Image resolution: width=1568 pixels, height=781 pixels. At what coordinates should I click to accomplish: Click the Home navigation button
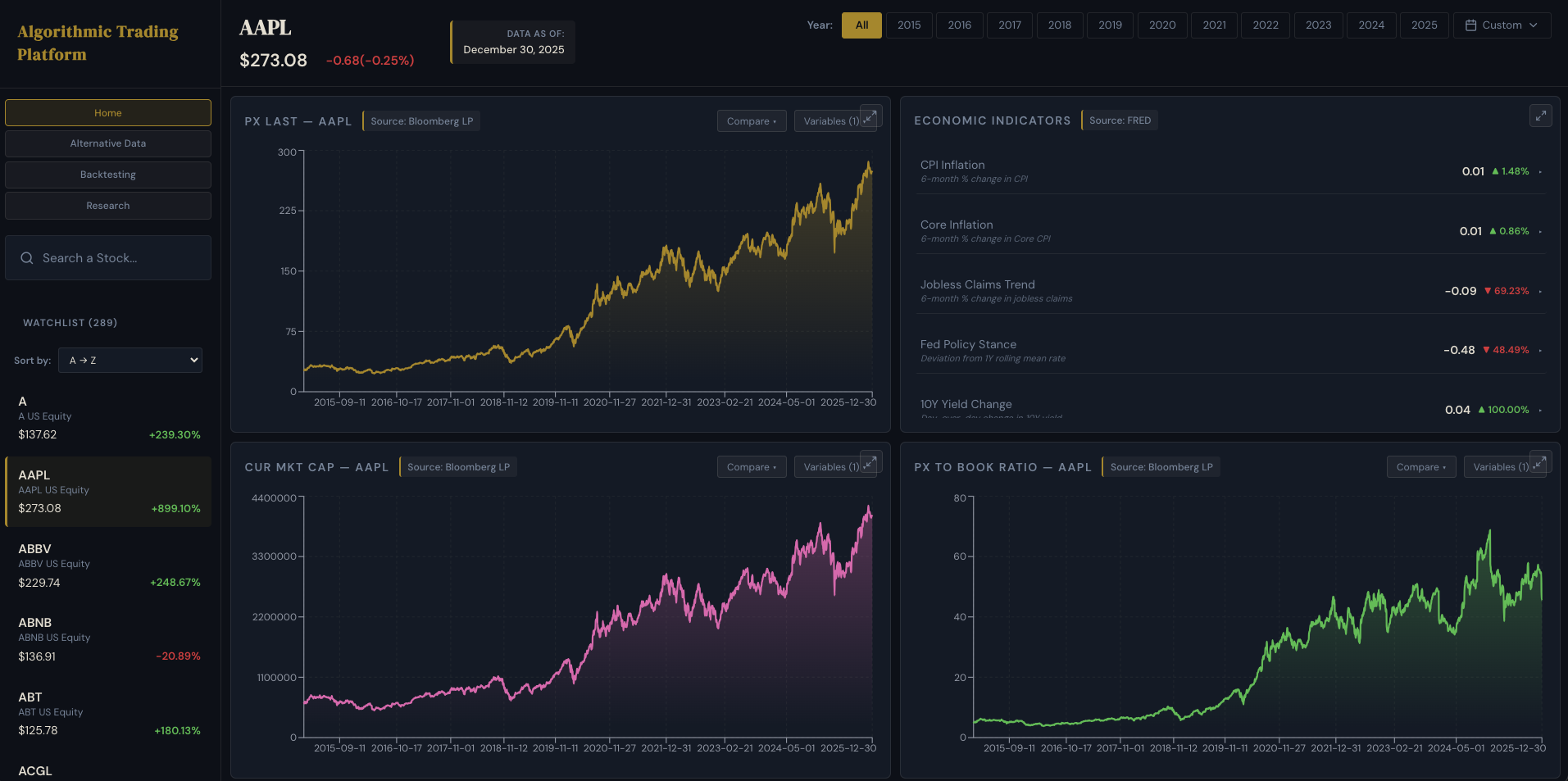pyautogui.click(x=107, y=112)
